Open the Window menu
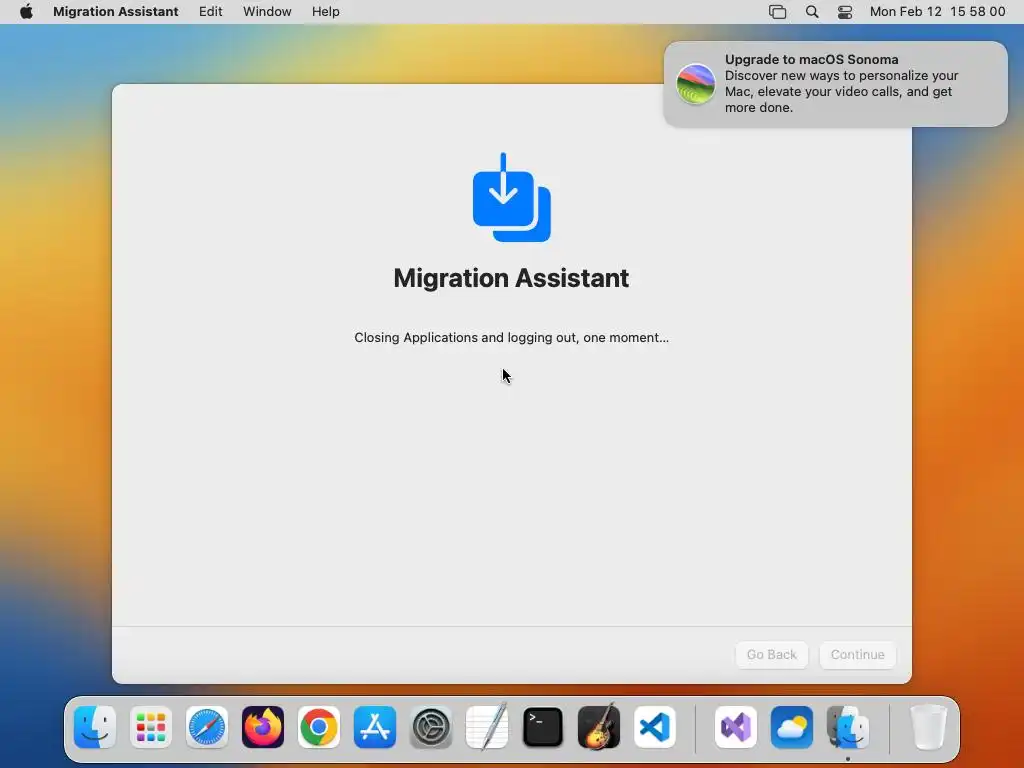Viewport: 1024px width, 768px height. click(267, 12)
